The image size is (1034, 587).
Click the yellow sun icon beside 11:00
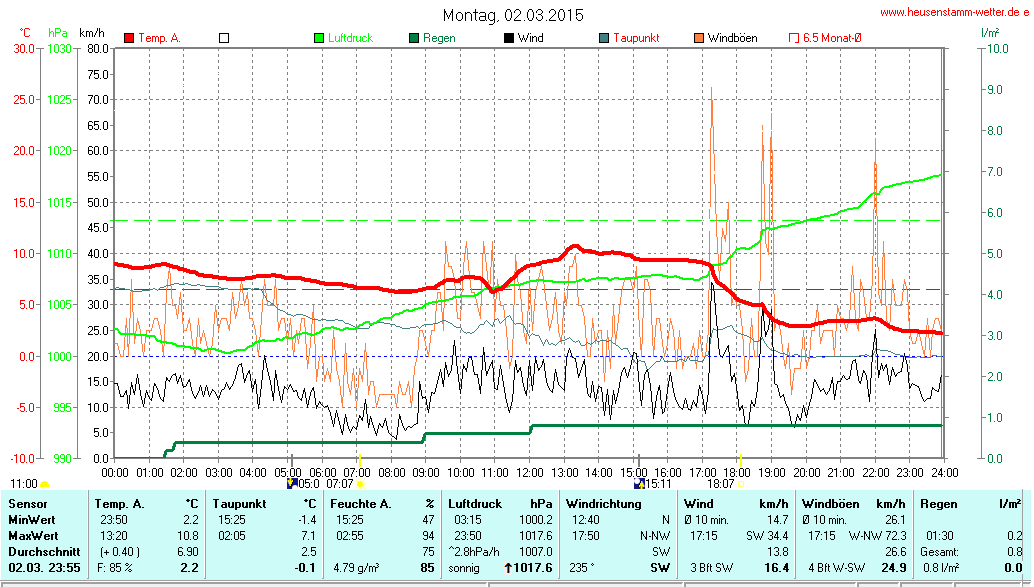[45, 484]
